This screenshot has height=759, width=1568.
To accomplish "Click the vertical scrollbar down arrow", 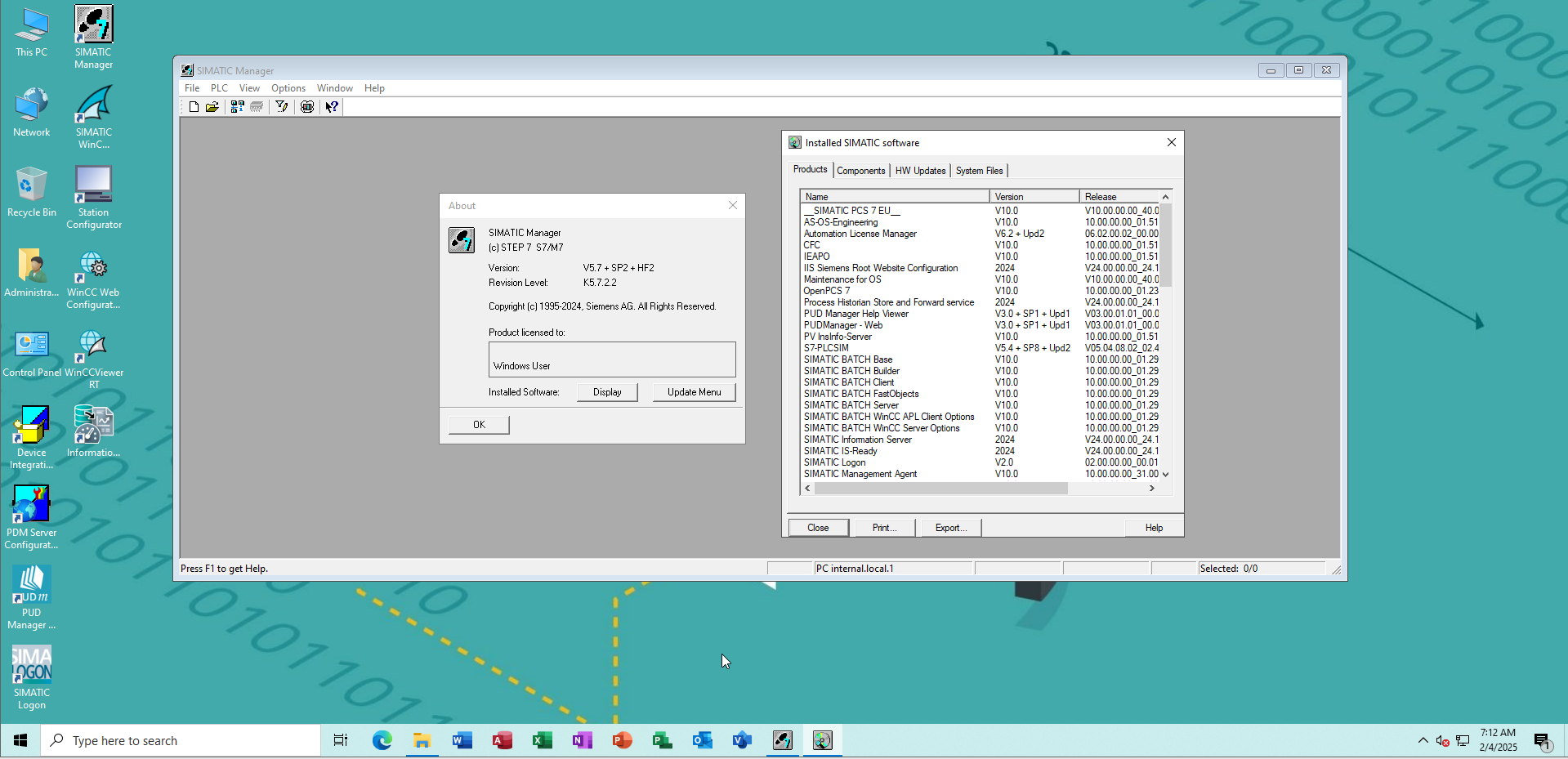I will 1166,474.
